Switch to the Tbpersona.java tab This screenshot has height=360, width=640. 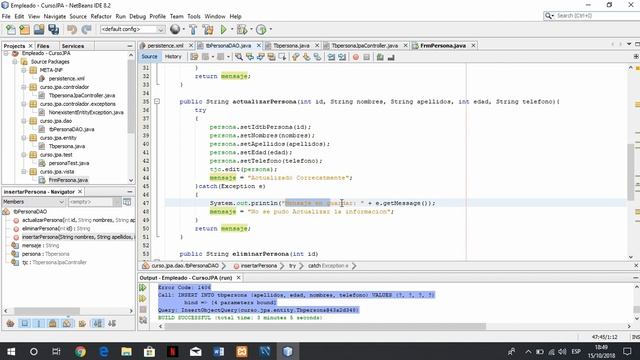click(291, 46)
